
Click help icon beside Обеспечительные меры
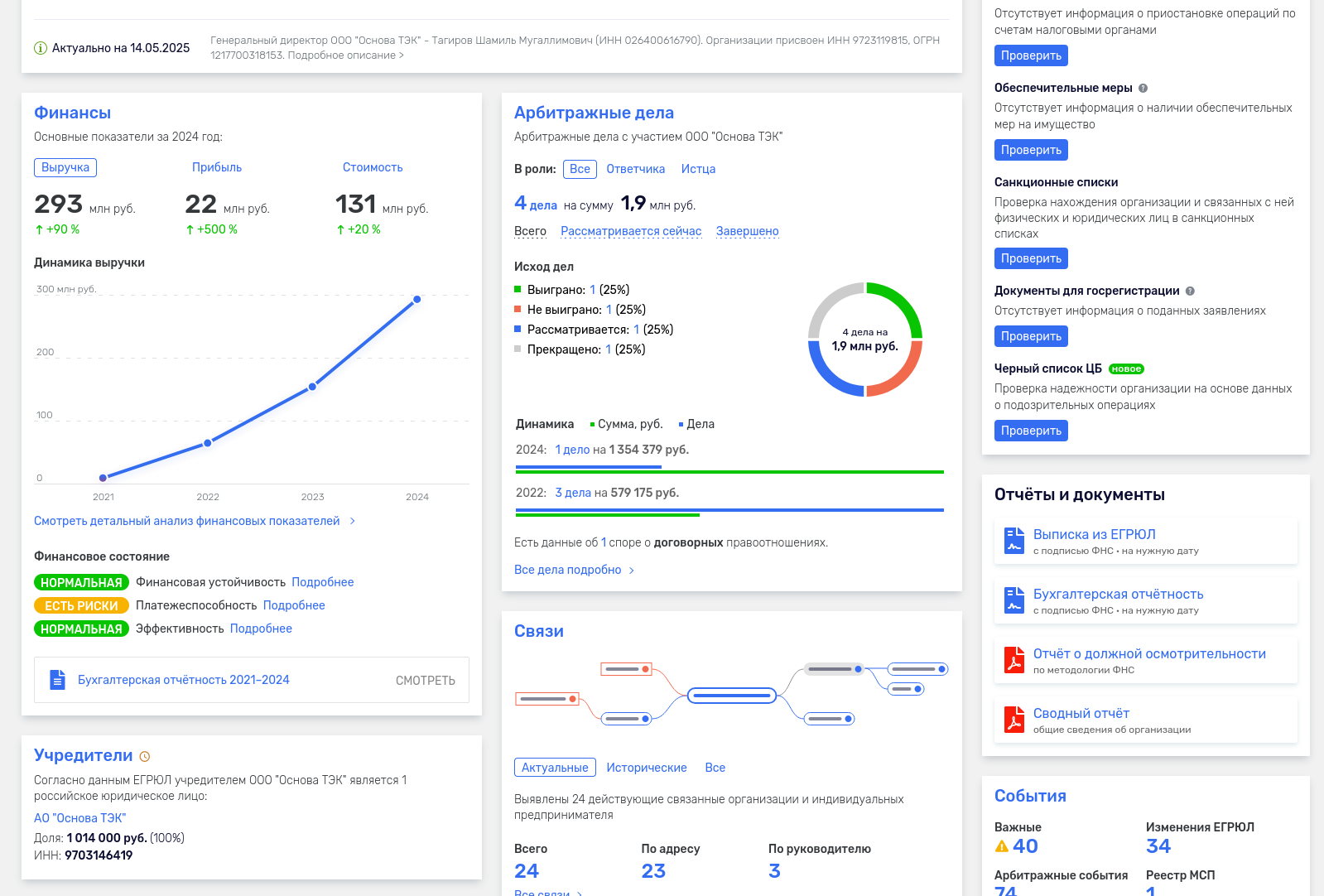(1143, 88)
